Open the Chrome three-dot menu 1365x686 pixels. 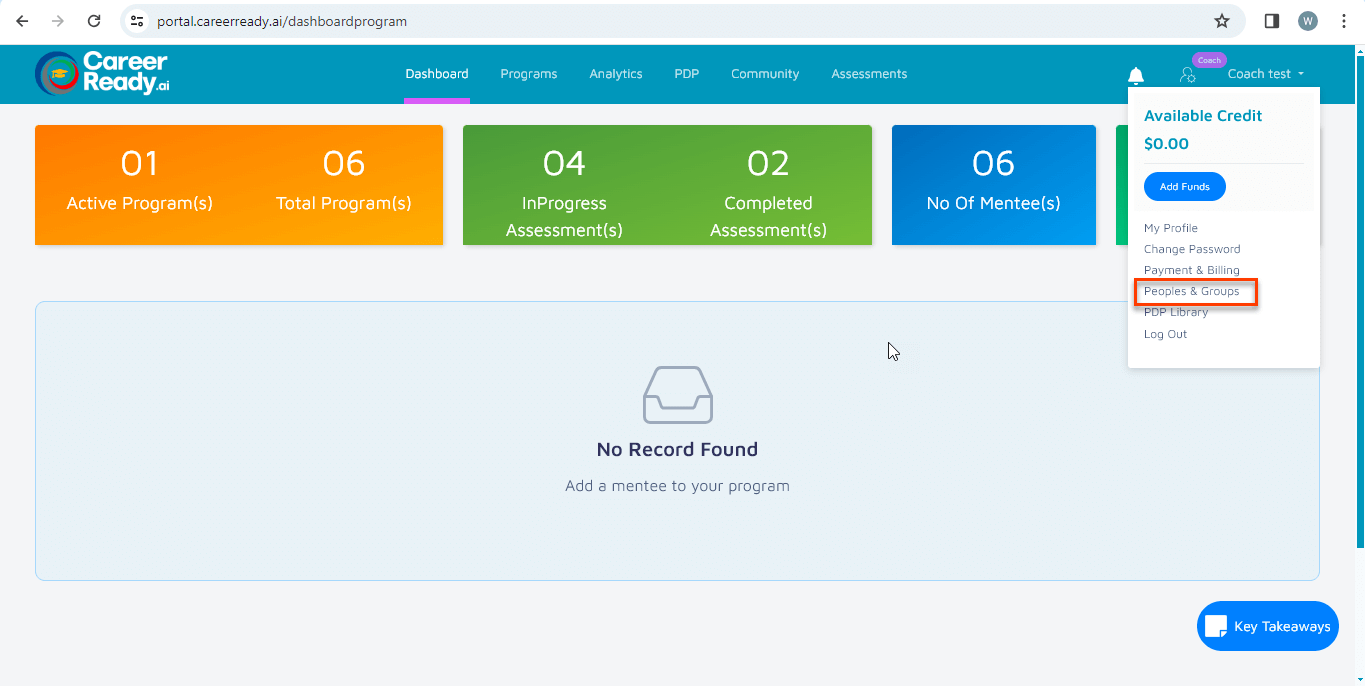click(x=1343, y=21)
